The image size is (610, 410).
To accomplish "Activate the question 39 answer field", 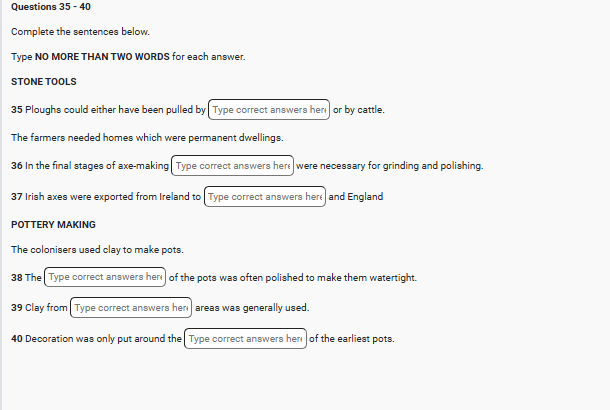I will pos(132,307).
